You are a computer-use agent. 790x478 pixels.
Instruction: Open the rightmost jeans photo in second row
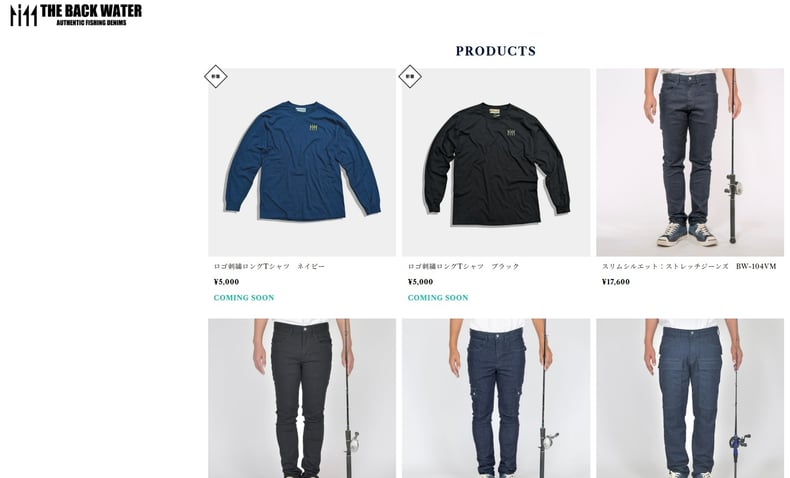tap(690, 398)
